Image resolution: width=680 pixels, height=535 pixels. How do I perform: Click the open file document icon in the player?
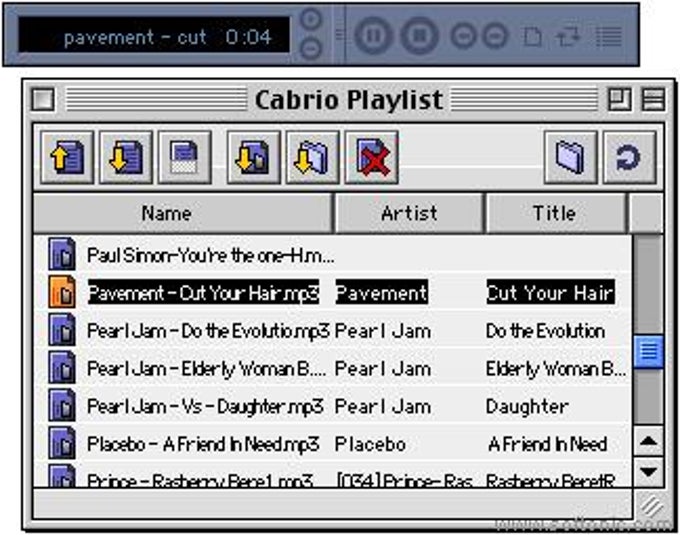[532, 36]
